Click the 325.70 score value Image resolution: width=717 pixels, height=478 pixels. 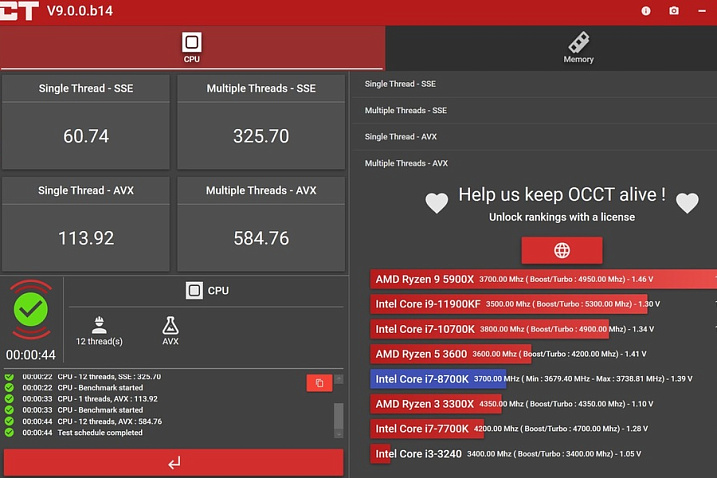261,136
